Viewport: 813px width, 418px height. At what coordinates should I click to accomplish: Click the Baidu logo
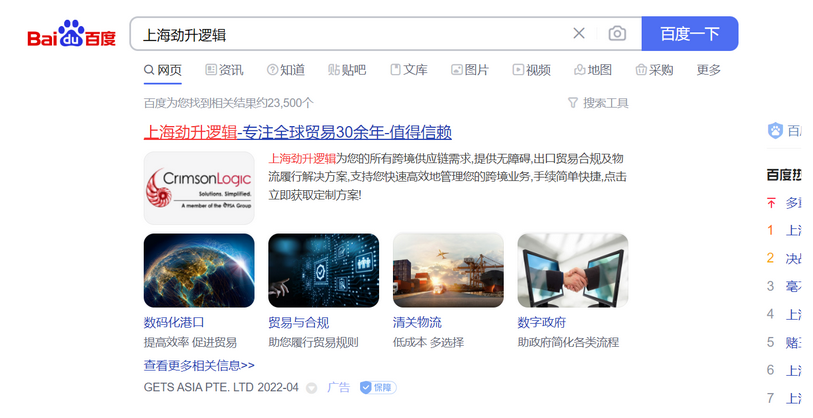72,34
